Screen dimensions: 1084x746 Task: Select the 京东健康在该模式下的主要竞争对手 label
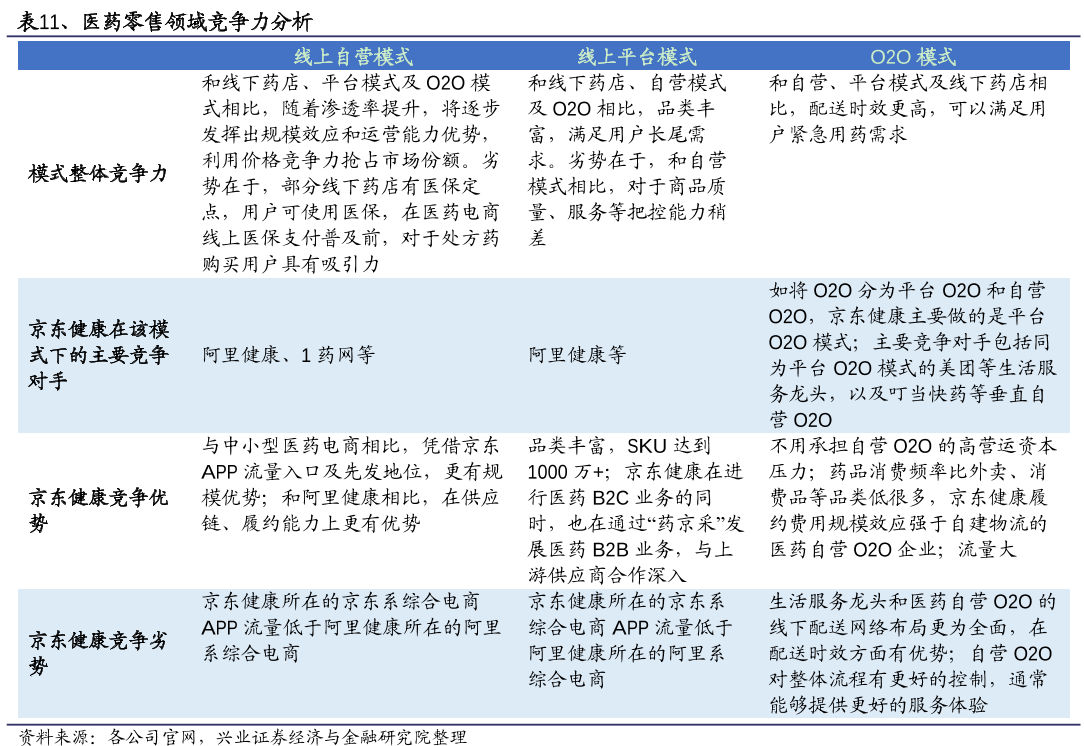tap(100, 355)
